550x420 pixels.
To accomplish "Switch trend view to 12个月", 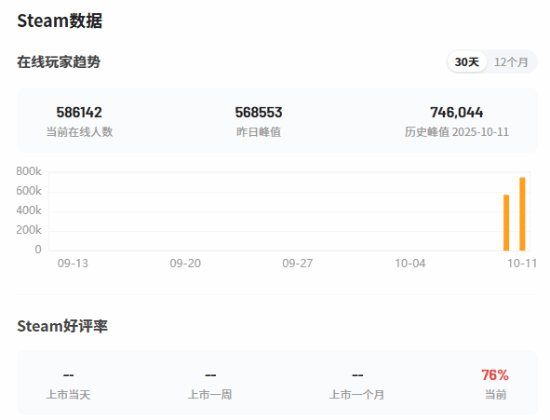I will (511, 62).
